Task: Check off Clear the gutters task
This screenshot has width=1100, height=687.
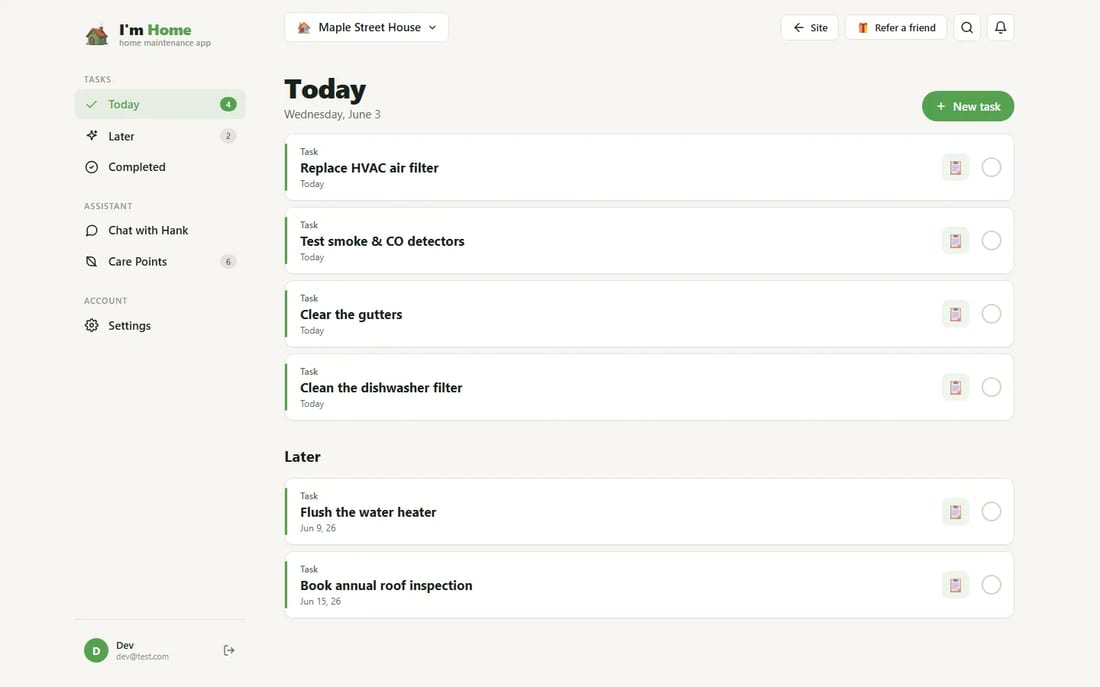Action: pyautogui.click(x=991, y=314)
